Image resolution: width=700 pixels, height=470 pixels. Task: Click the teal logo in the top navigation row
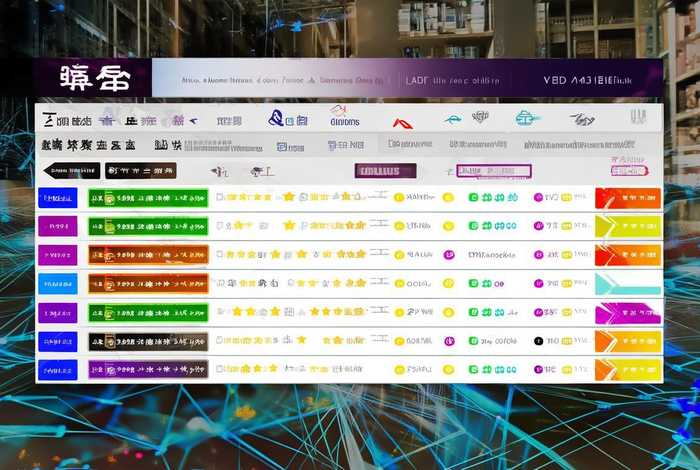click(527, 118)
